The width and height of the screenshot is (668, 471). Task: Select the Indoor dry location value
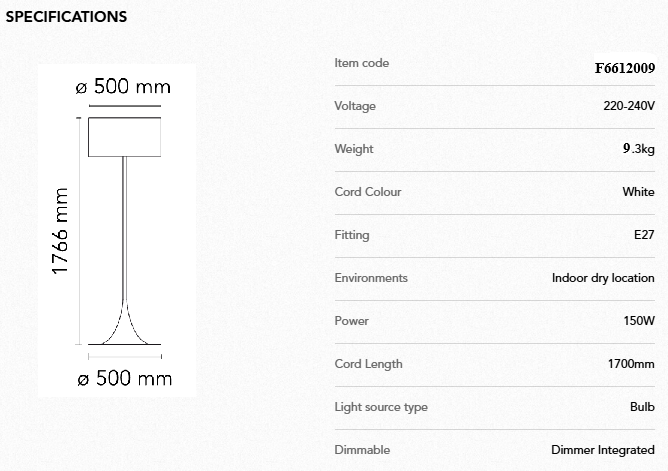point(603,278)
